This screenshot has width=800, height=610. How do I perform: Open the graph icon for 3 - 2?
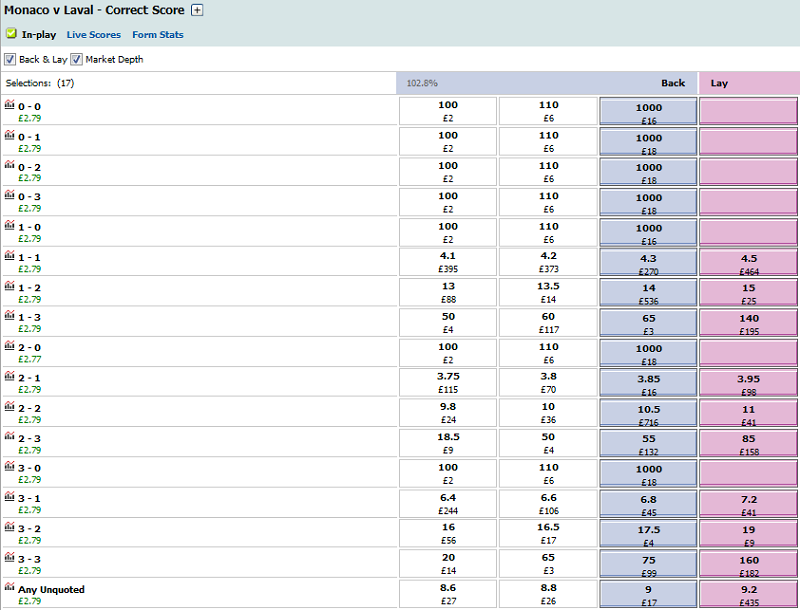pos(9,526)
